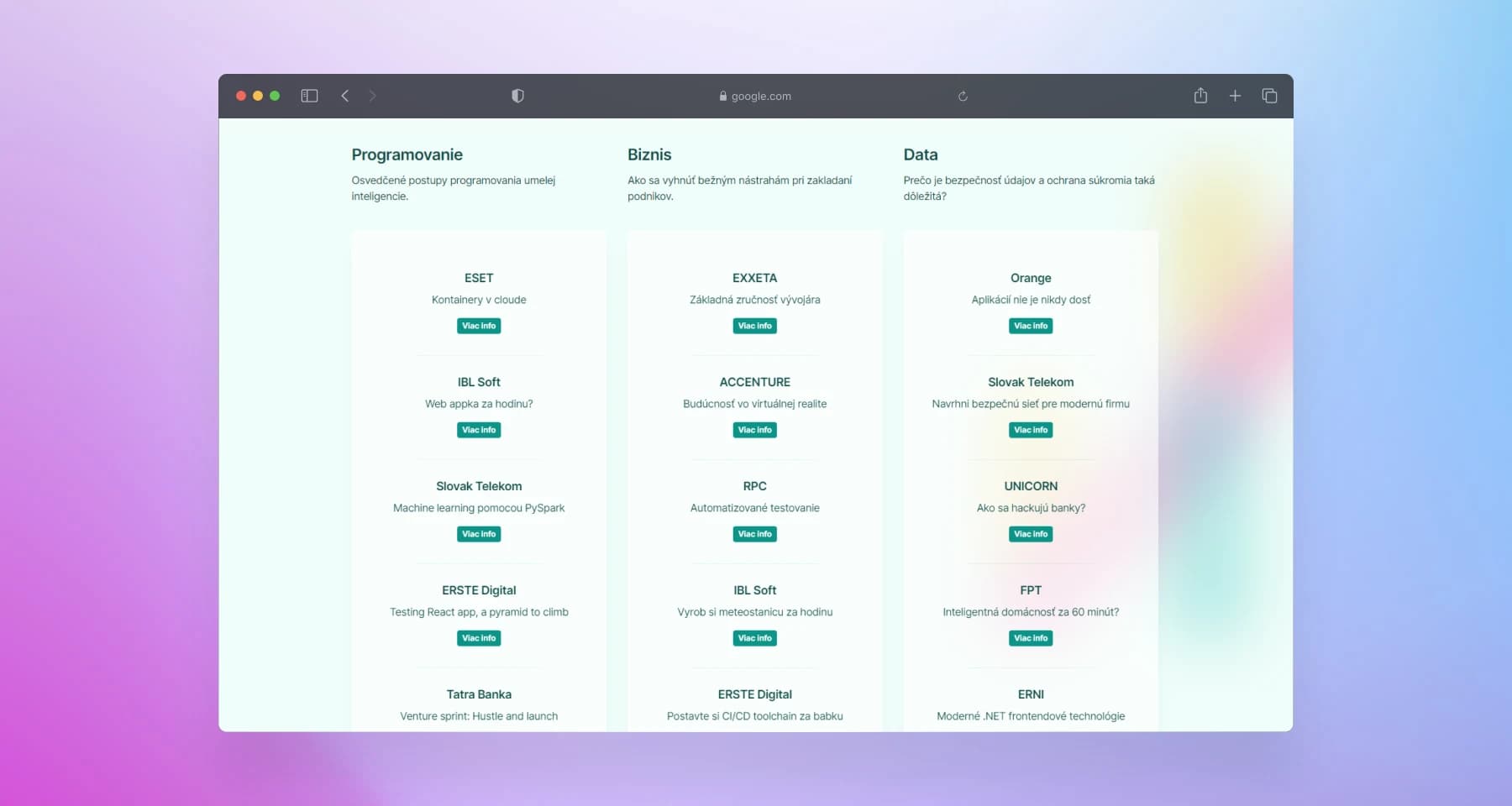The image size is (1512, 806).
Task: Click Moderné .NET frontendové technológie text
Action: click(x=1031, y=716)
